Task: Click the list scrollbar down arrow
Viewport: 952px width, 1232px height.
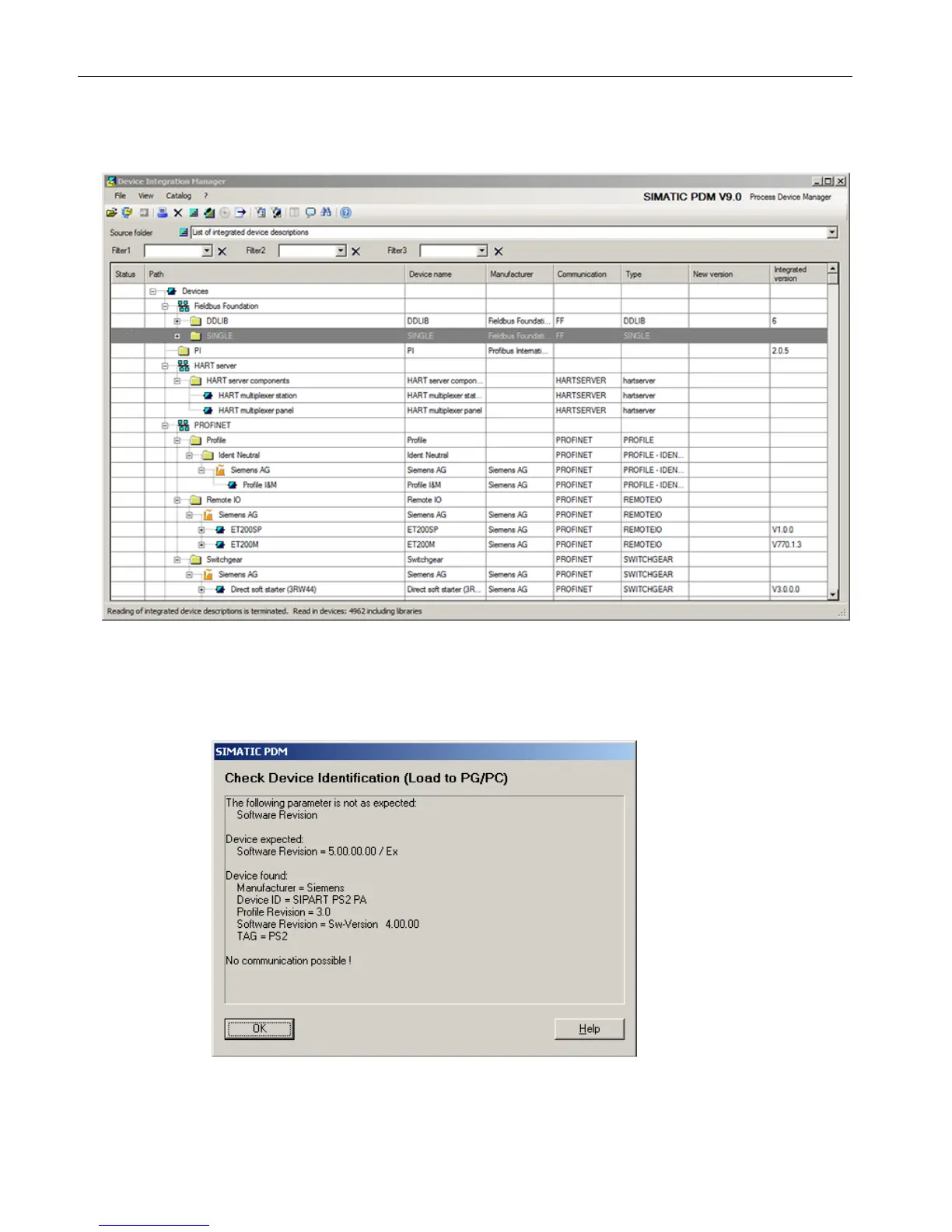Action: [x=833, y=595]
